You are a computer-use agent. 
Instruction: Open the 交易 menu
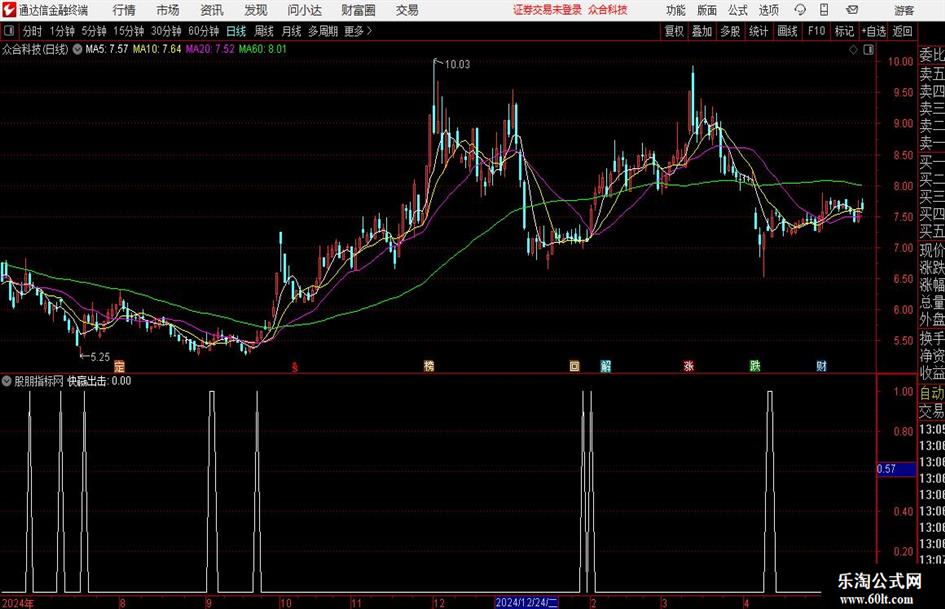point(407,10)
